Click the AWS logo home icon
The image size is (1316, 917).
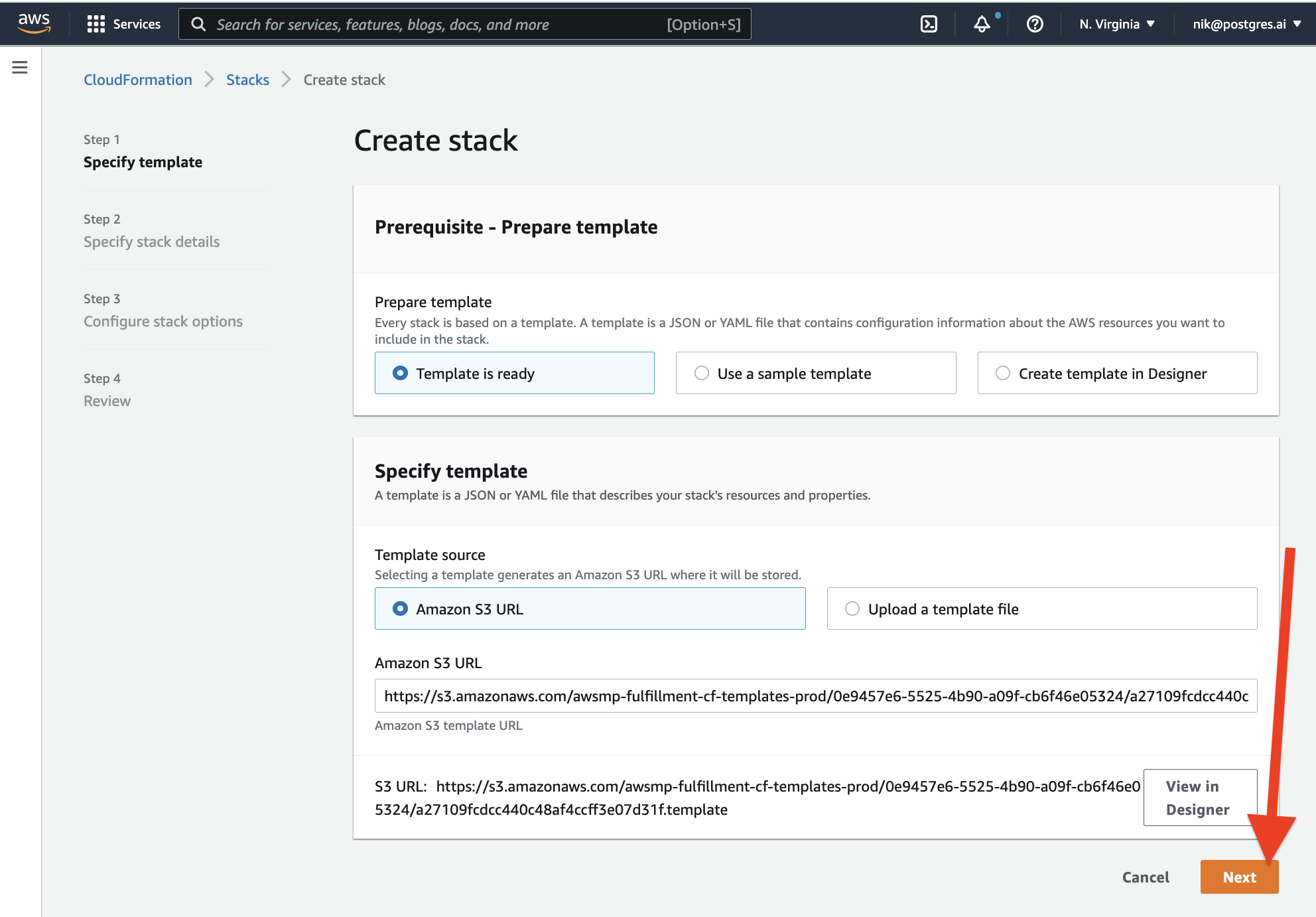click(x=34, y=24)
